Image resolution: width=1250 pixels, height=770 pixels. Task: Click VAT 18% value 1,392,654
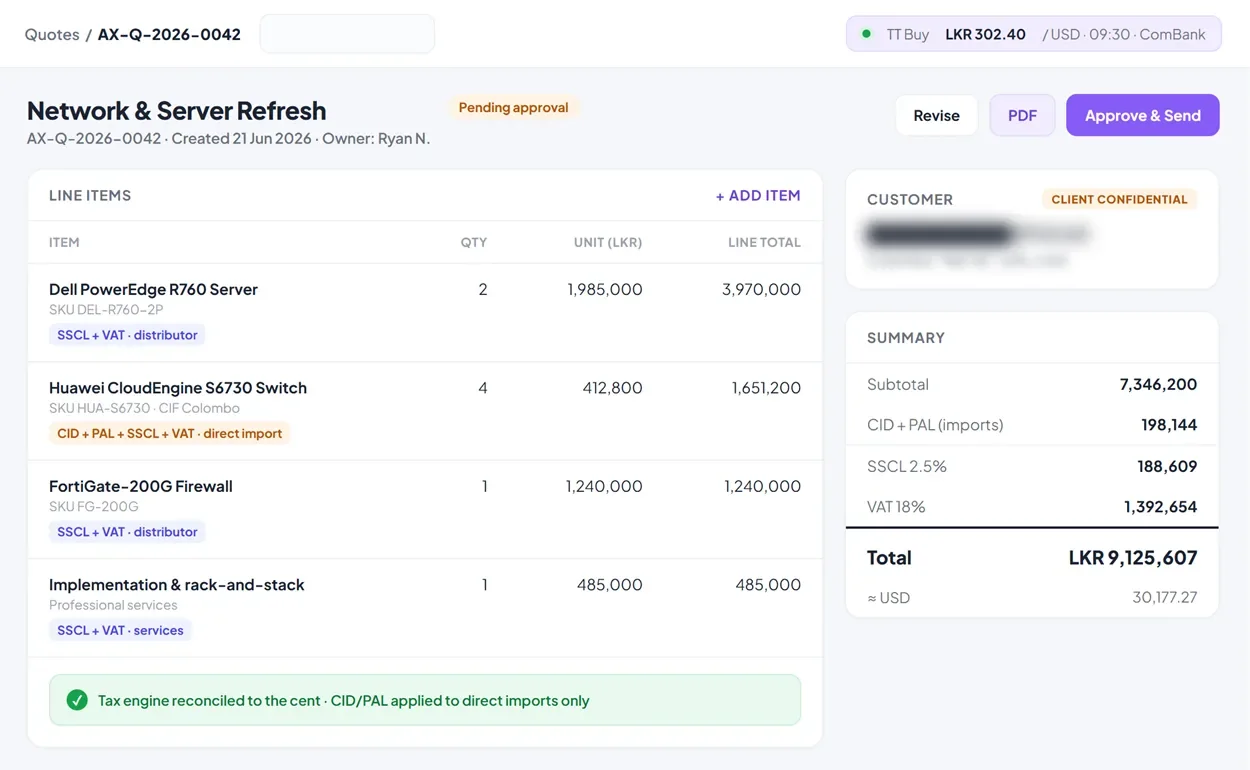tap(1160, 506)
